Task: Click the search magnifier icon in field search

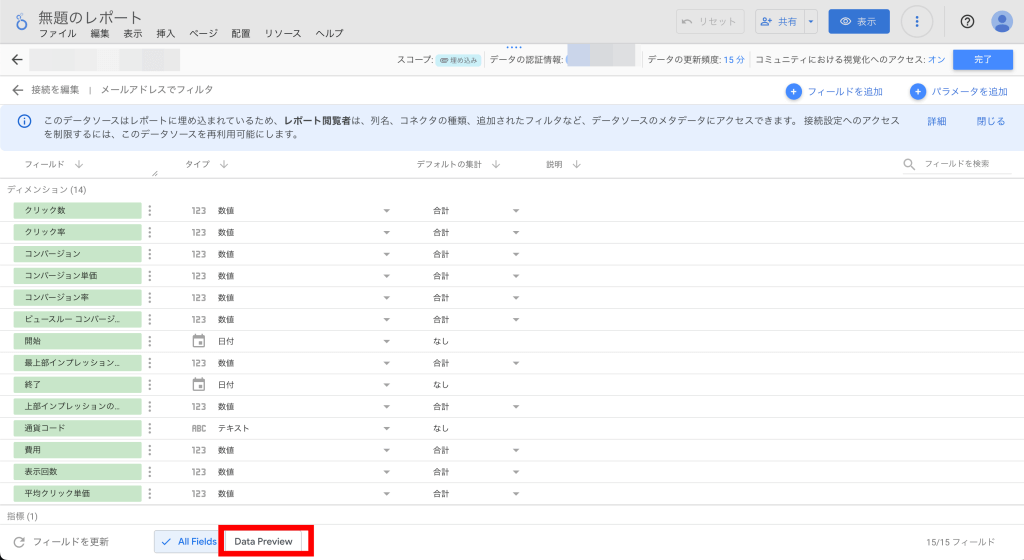Action: [909, 164]
